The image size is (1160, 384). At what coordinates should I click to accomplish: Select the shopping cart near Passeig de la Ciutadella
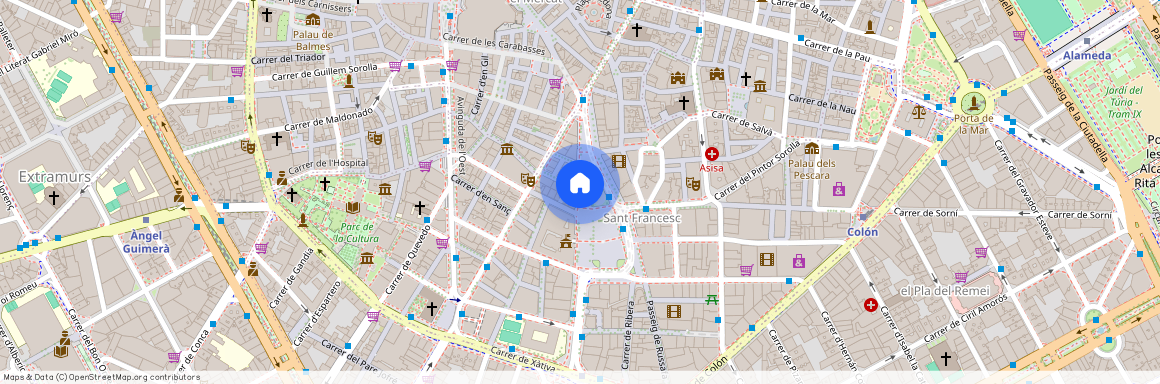tap(1019, 35)
